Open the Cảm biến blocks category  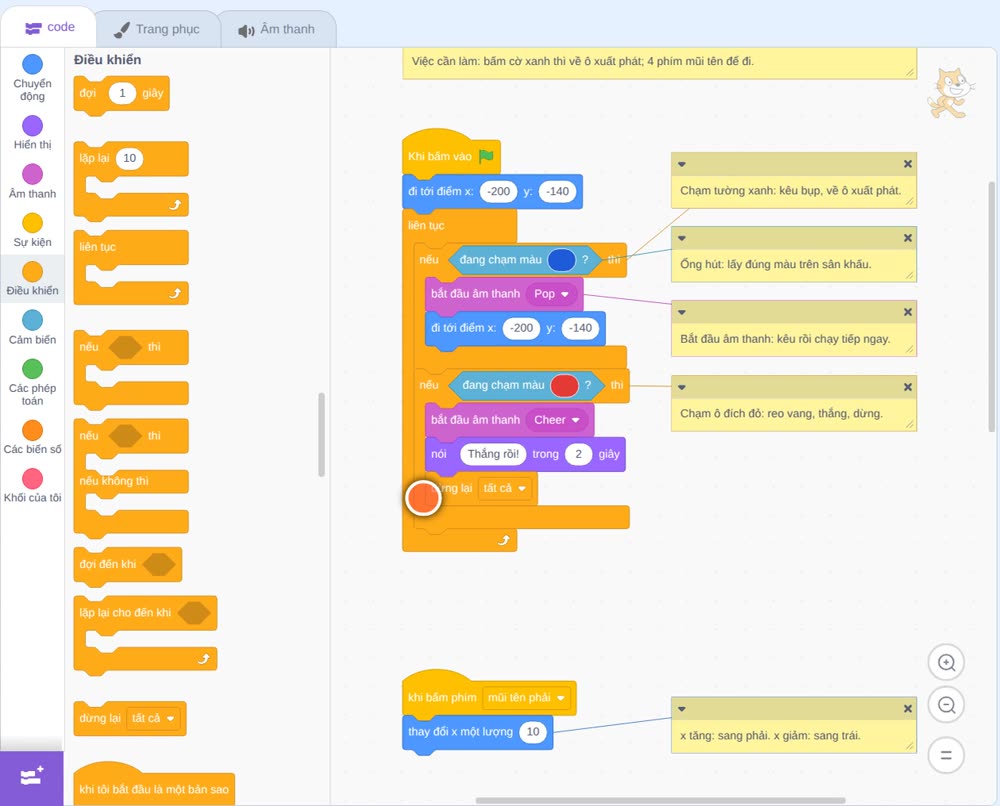(x=33, y=327)
